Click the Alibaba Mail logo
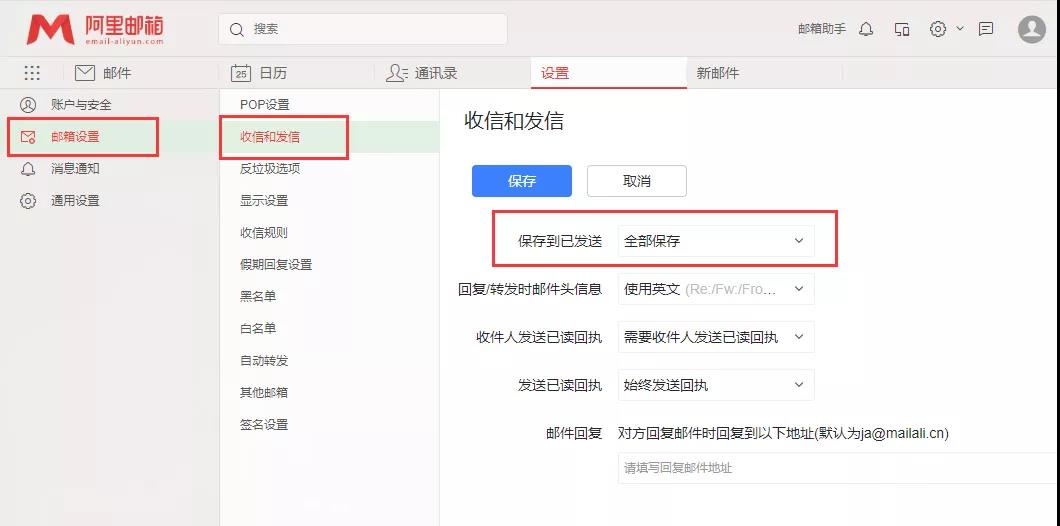This screenshot has width=1060, height=526. click(95, 30)
